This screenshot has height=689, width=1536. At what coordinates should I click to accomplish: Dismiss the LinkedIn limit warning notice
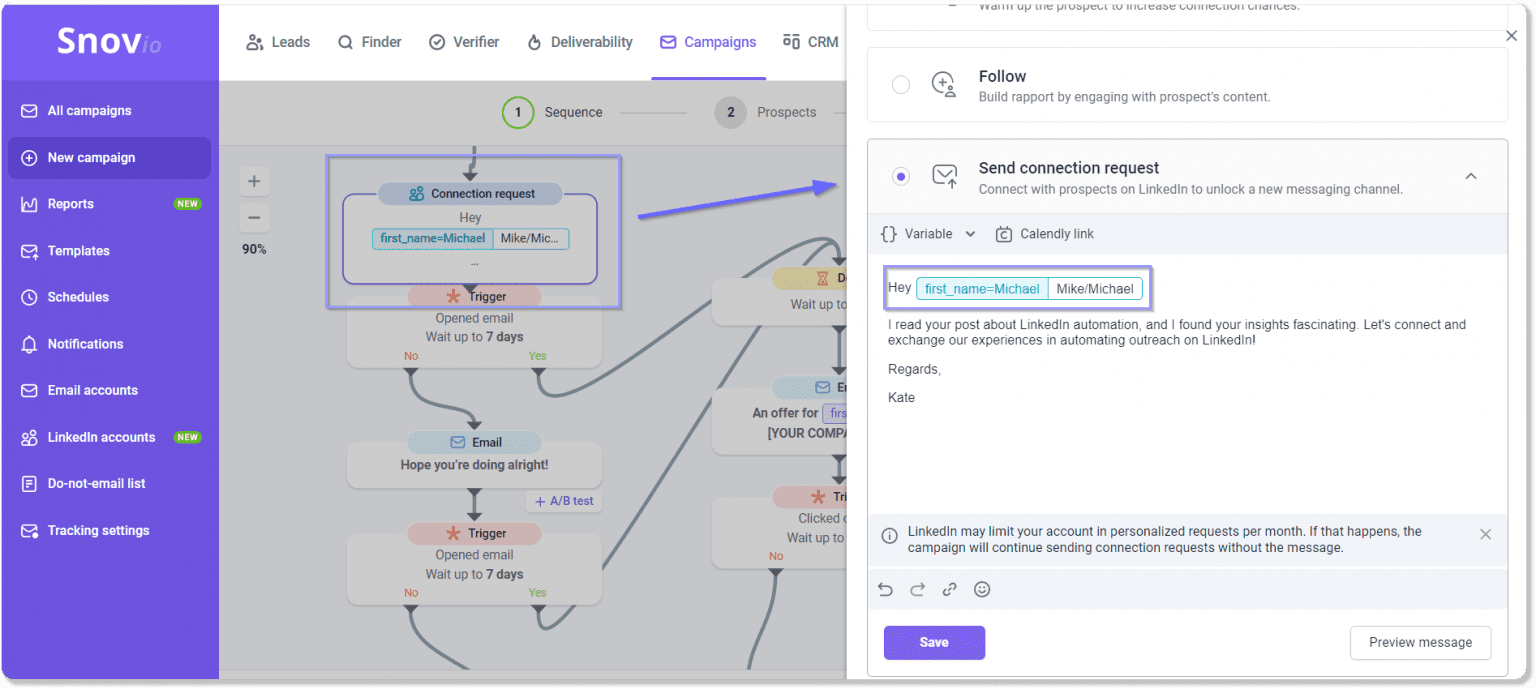[1486, 534]
